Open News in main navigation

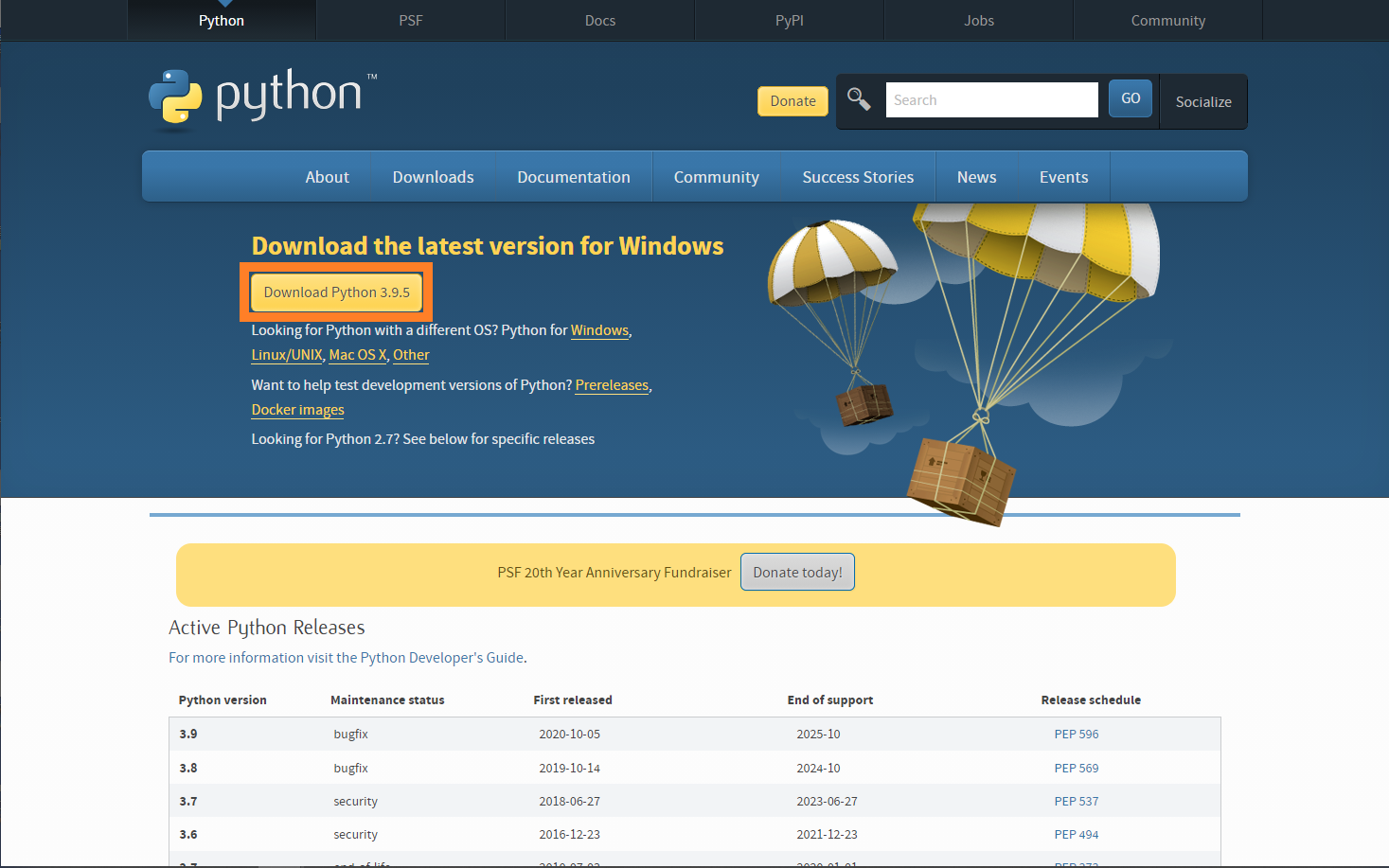[976, 177]
